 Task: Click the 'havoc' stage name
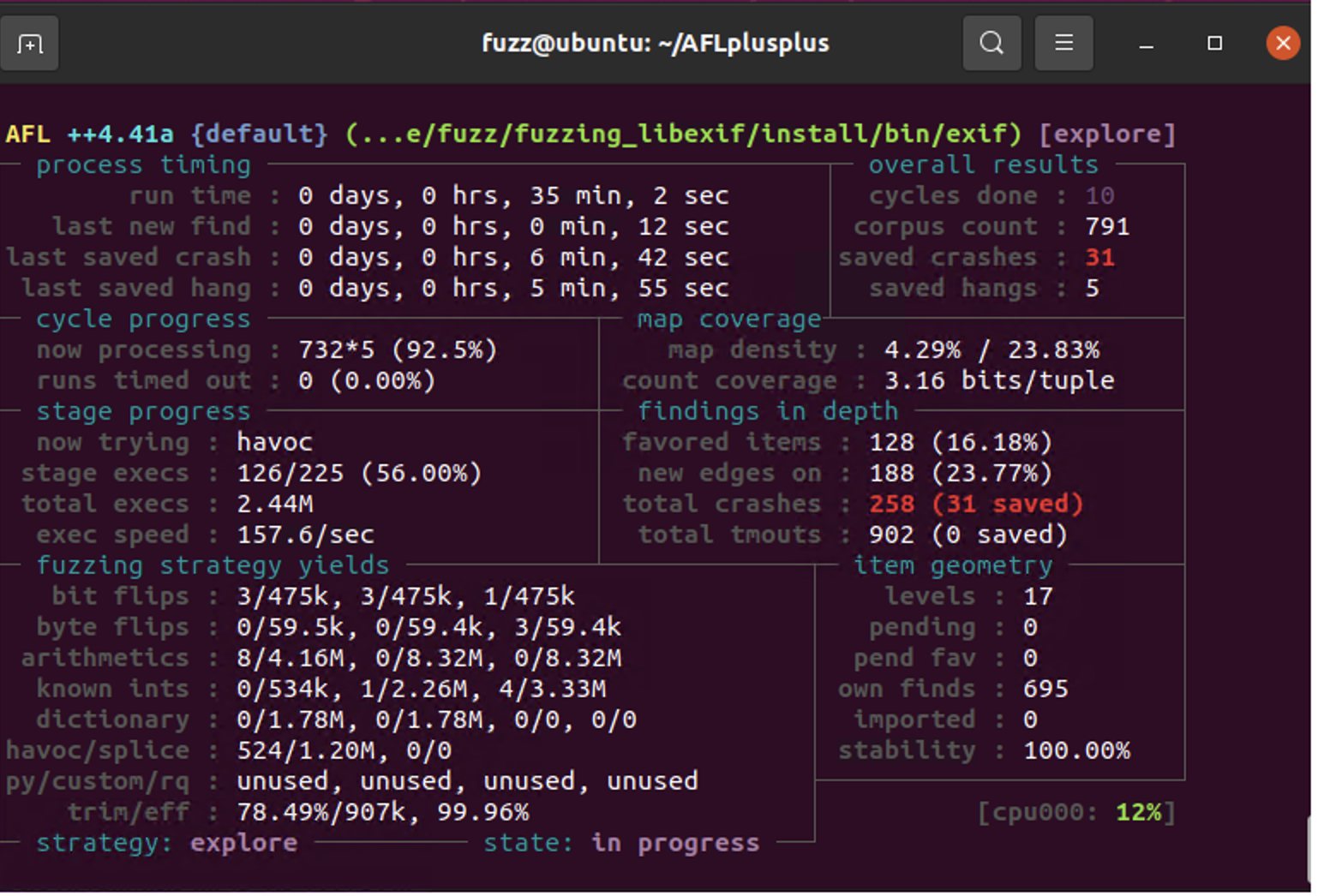[x=274, y=442]
